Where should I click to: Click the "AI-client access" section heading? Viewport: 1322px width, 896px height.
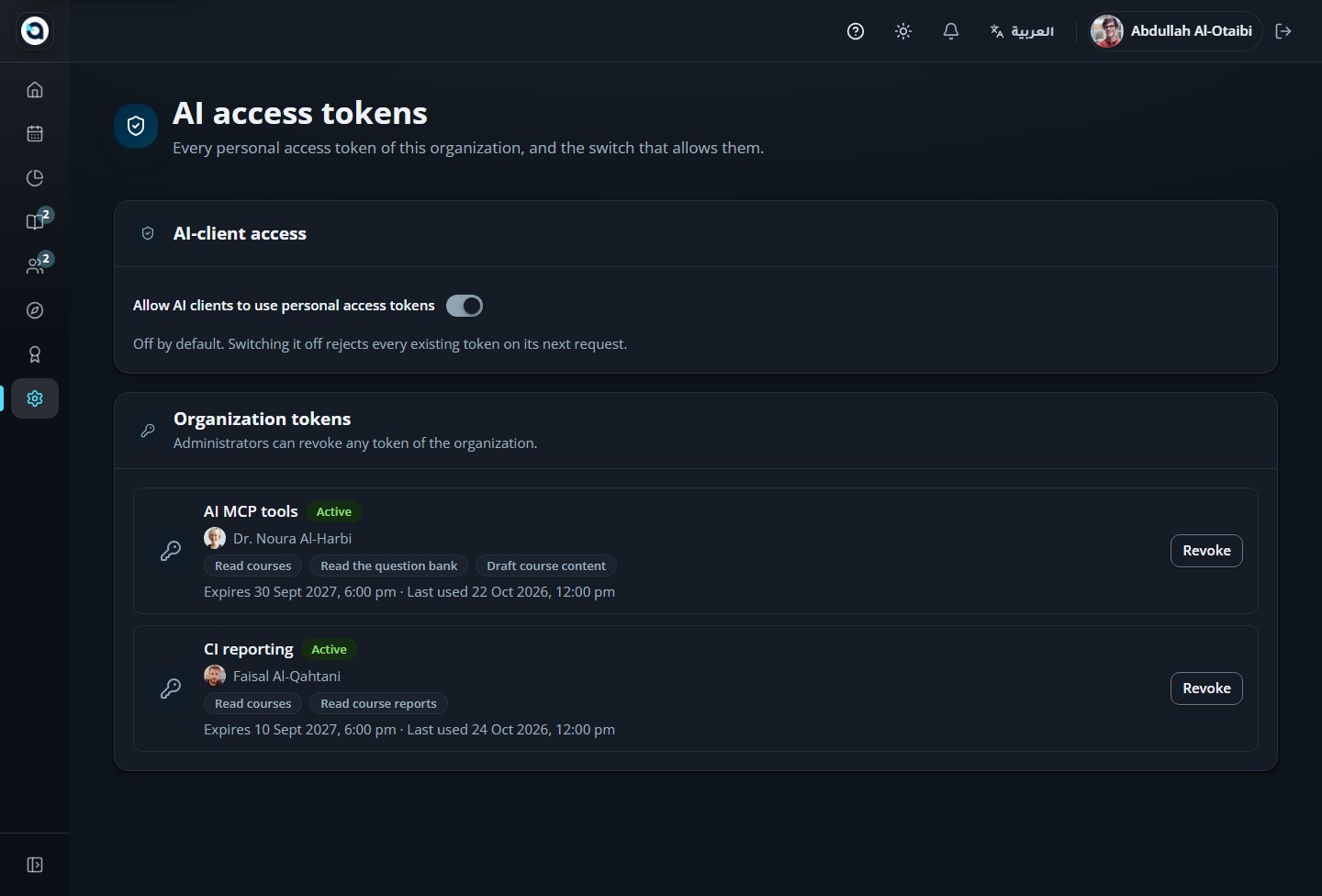(x=241, y=233)
